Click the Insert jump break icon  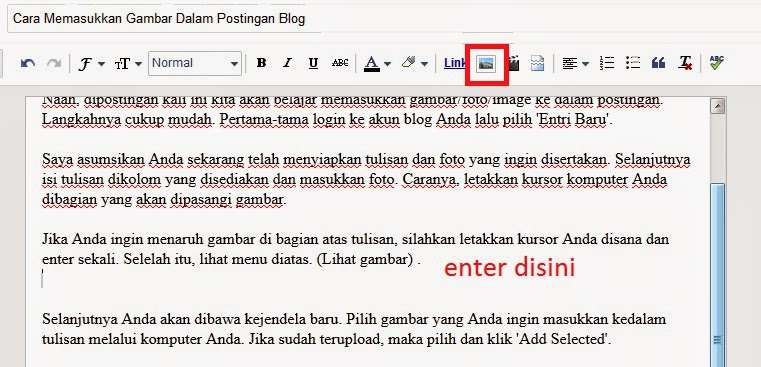[537, 63]
